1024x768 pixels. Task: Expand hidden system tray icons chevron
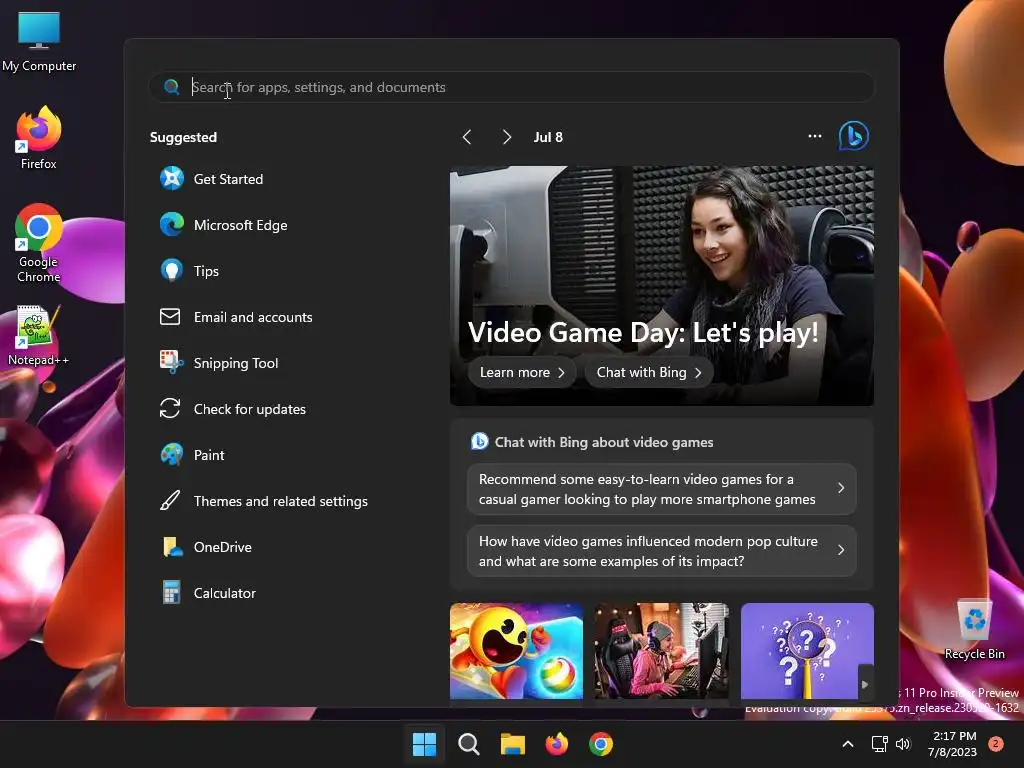coord(848,744)
